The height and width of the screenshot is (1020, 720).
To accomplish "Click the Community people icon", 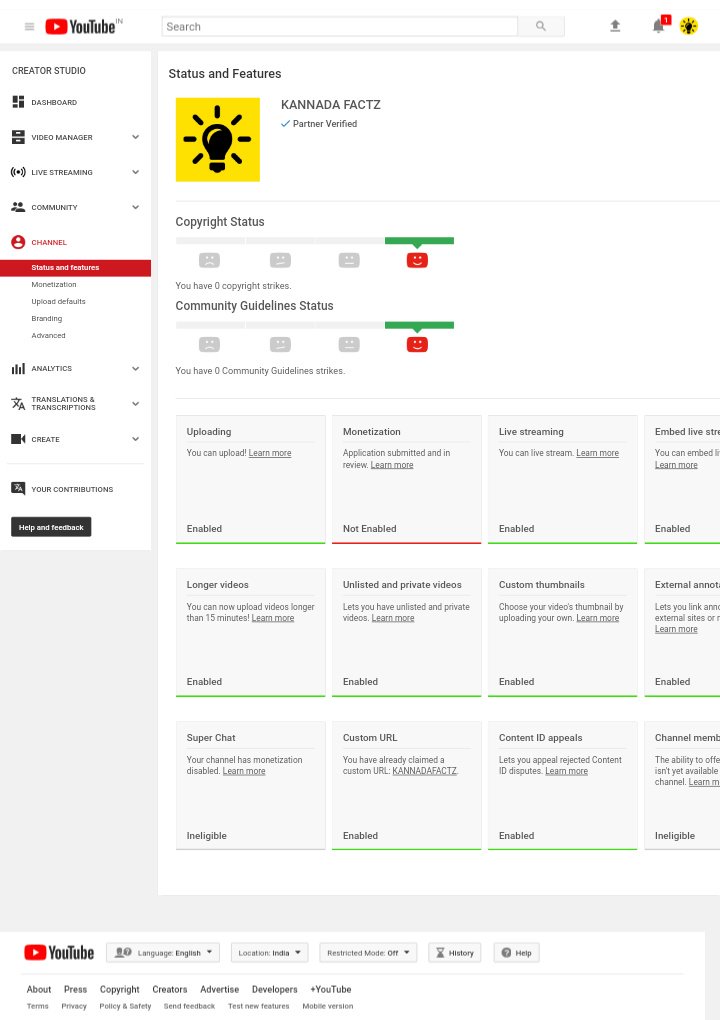I will click(x=18, y=207).
